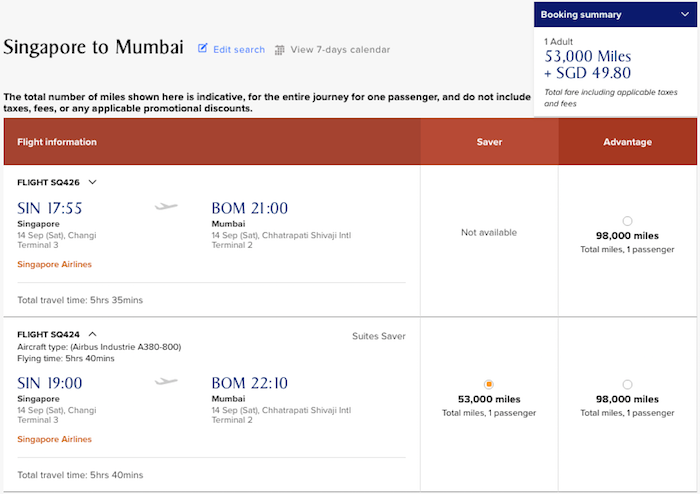
Task: Click the 53,000 Miles booking summary total
Action: 588,56
